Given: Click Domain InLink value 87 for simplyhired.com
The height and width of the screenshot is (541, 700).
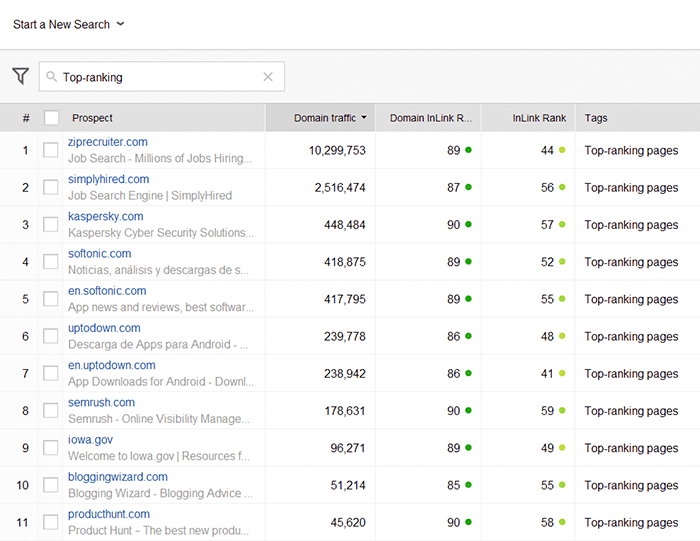Looking at the screenshot, I should pos(454,187).
